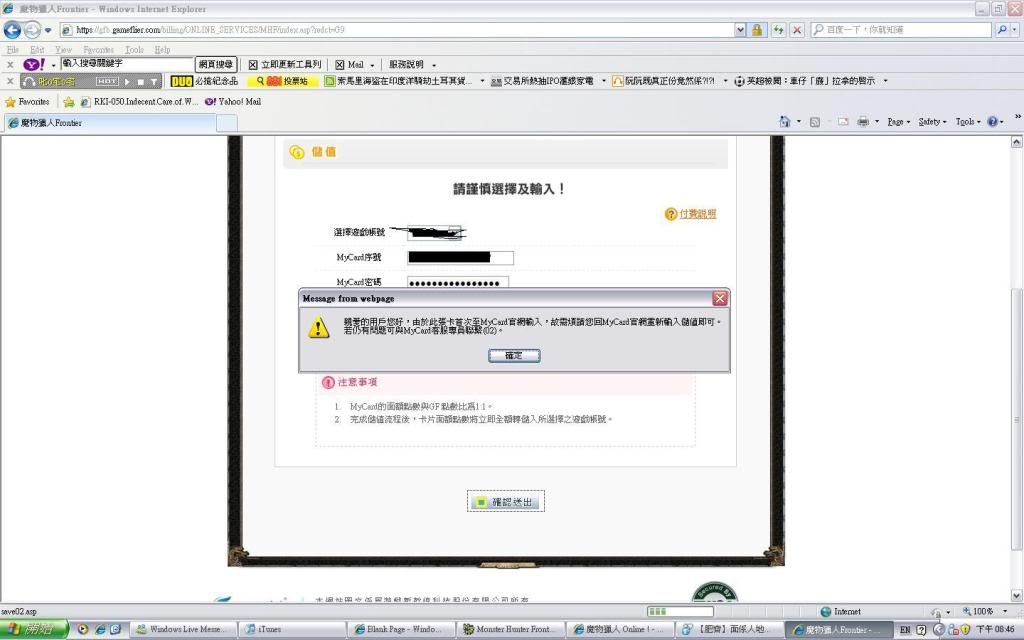This screenshot has width=1024, height=640.
Task: Click the security lock icon in address bar
Action: coord(758,30)
